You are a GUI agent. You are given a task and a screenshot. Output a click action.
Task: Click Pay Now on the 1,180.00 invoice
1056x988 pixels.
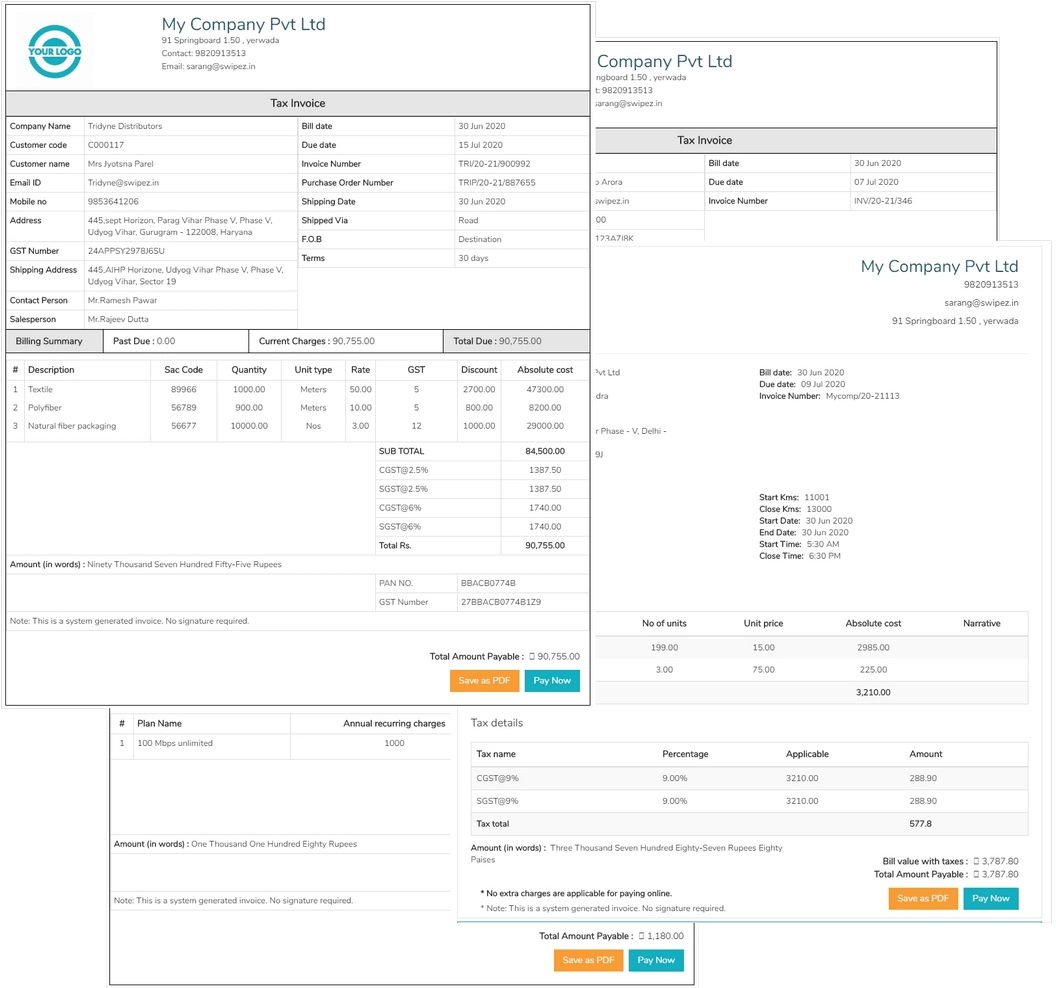click(655, 959)
